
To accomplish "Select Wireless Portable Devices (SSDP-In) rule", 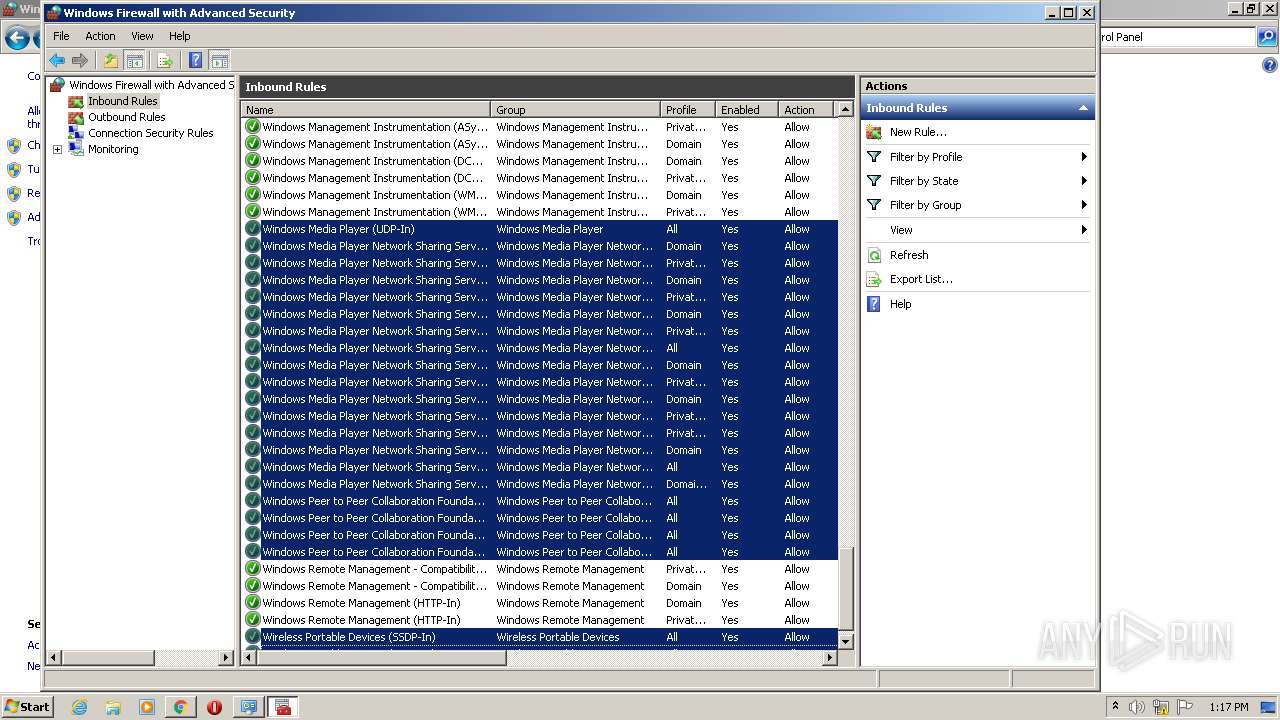I will 540,637.
